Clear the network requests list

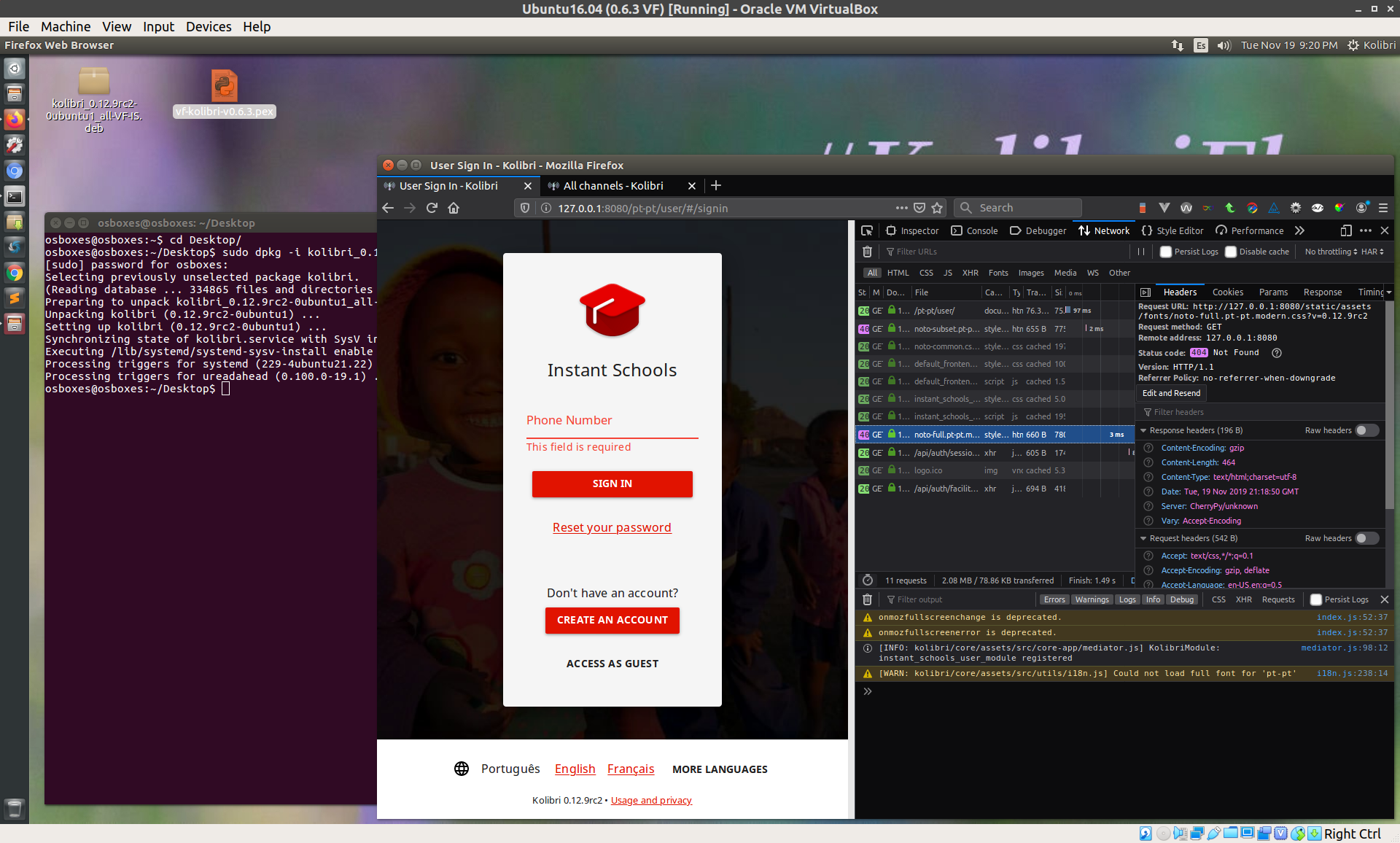point(867,252)
